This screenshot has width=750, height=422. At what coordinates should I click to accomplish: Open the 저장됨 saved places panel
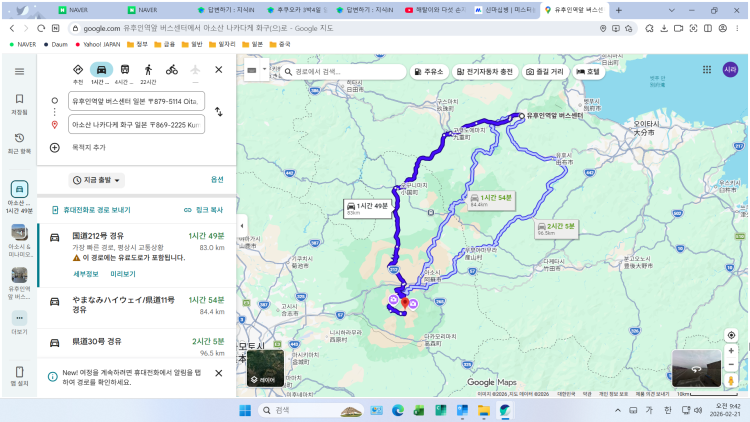(x=19, y=104)
